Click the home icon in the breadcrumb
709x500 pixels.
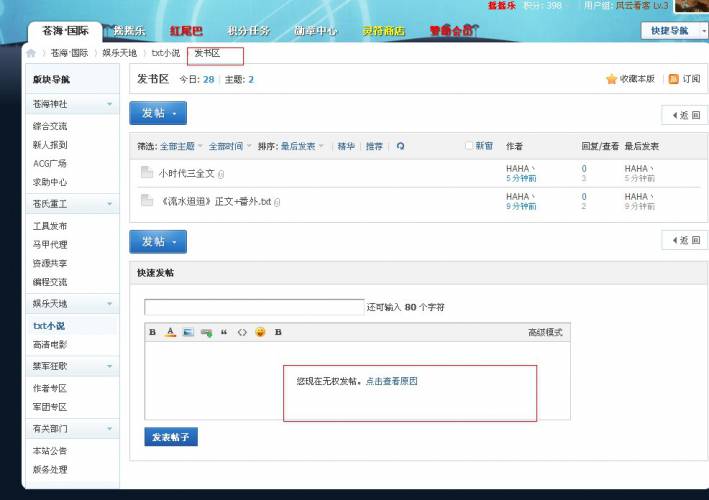point(31,53)
